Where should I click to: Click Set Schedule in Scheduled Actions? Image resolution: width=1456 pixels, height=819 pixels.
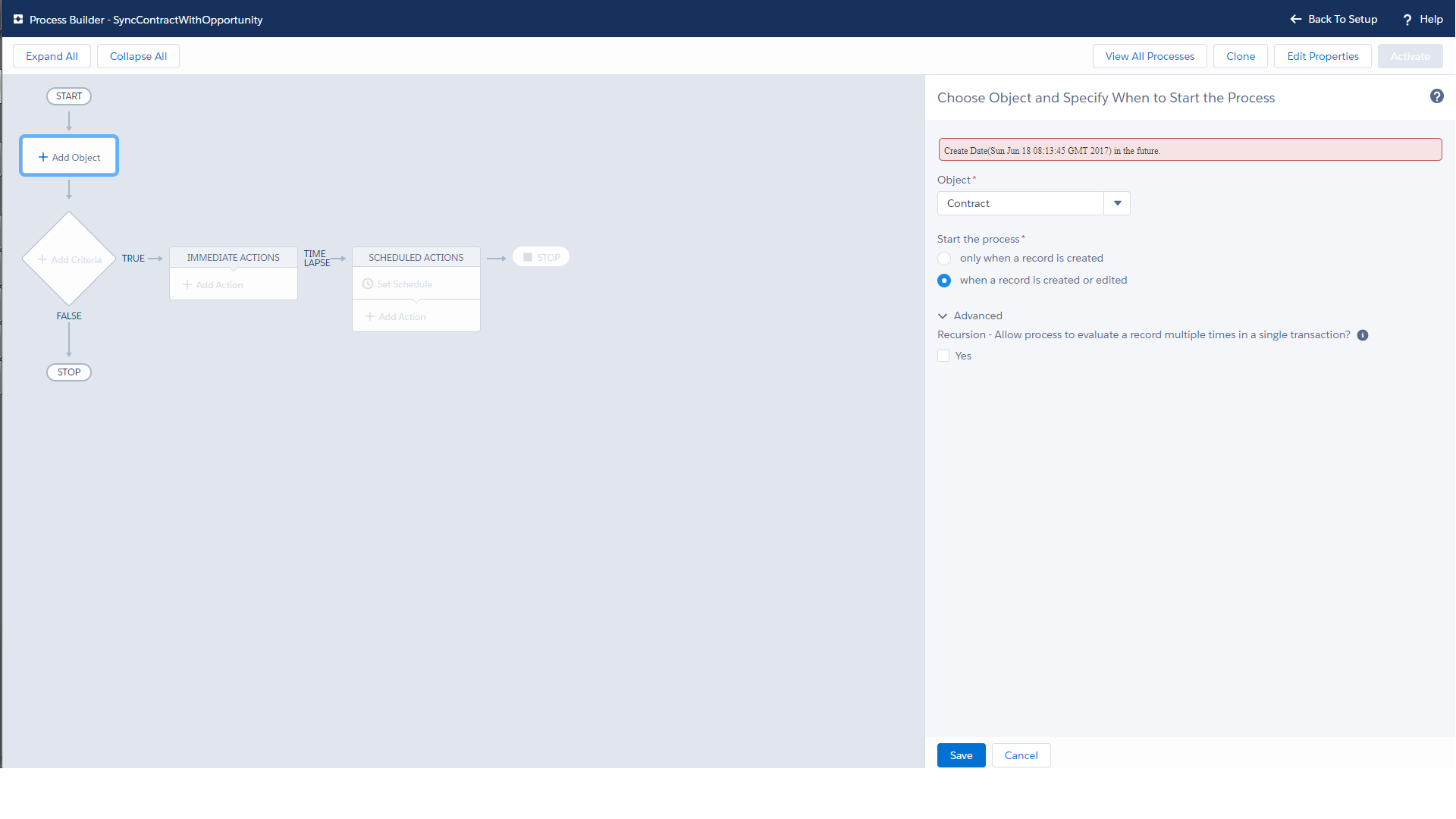point(397,284)
